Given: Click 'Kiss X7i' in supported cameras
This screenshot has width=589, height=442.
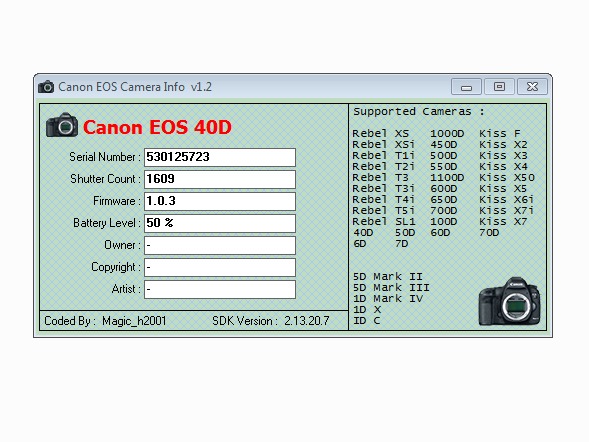Looking at the screenshot, I should pyautogui.click(x=507, y=211).
